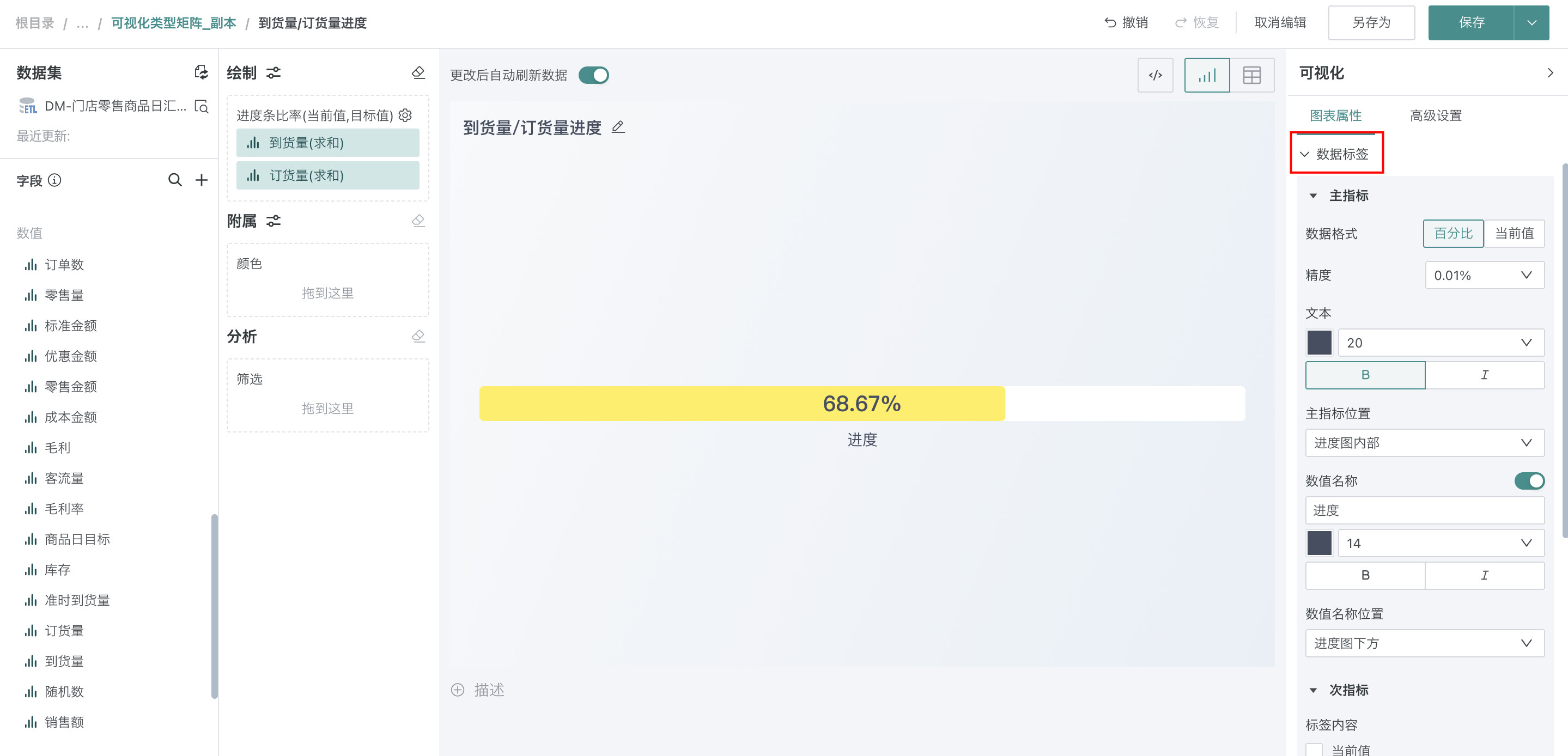This screenshot has height=756, width=1568.
Task: Disable the 数值名称 toggle
Action: 1529,481
